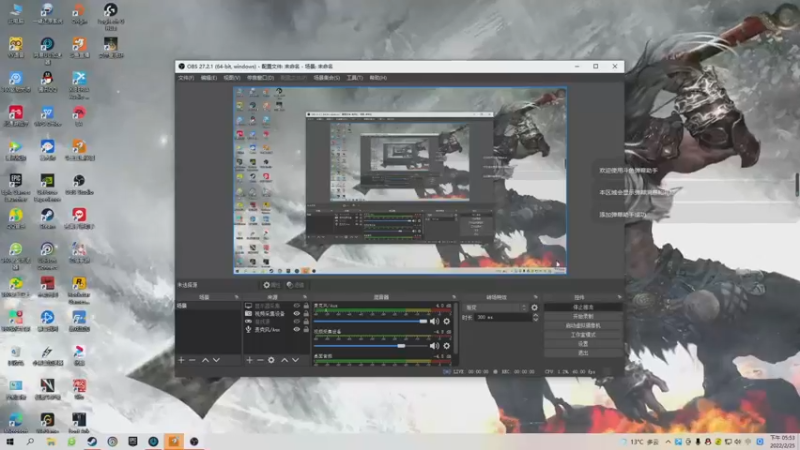Remove the selected scene with the minus button

pyautogui.click(x=192, y=360)
